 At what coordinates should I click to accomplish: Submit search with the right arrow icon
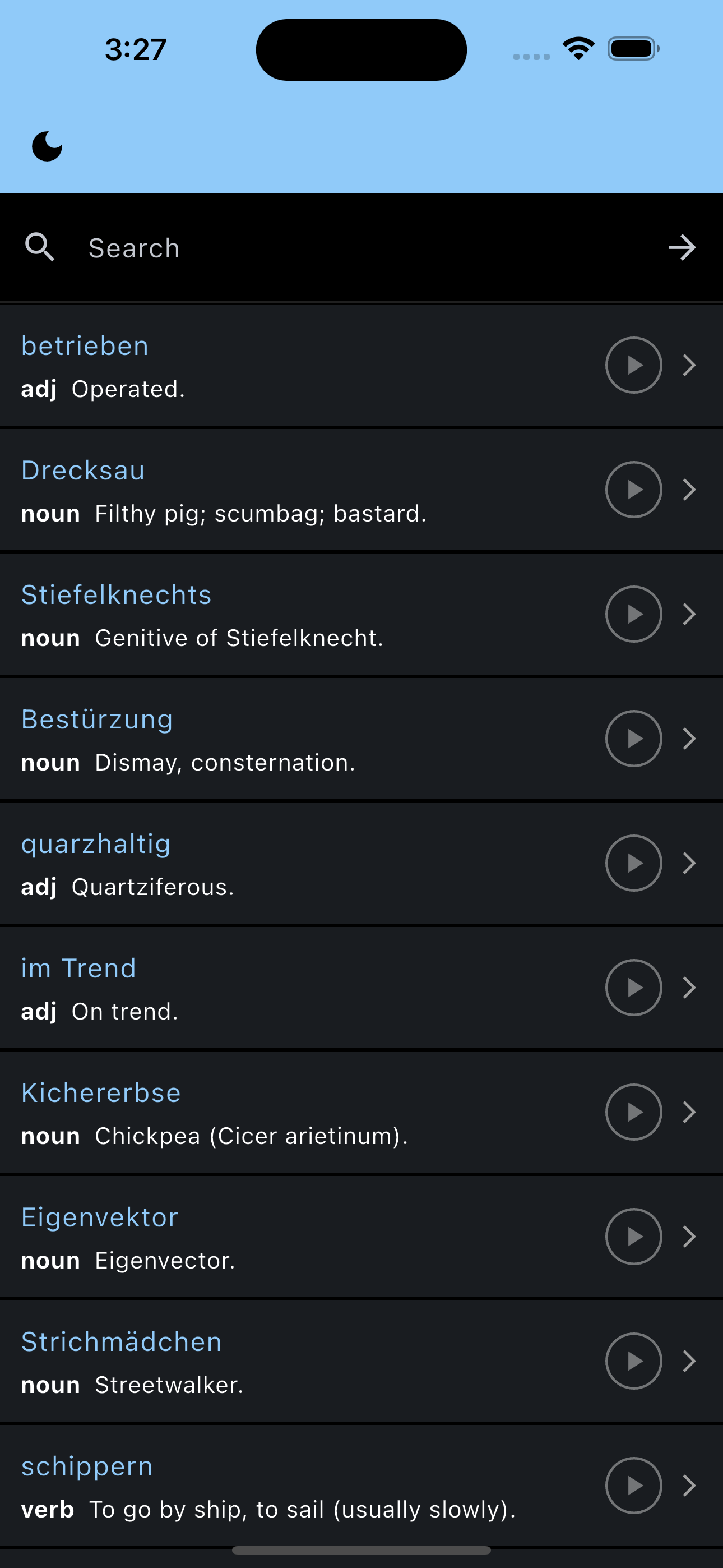(682, 247)
